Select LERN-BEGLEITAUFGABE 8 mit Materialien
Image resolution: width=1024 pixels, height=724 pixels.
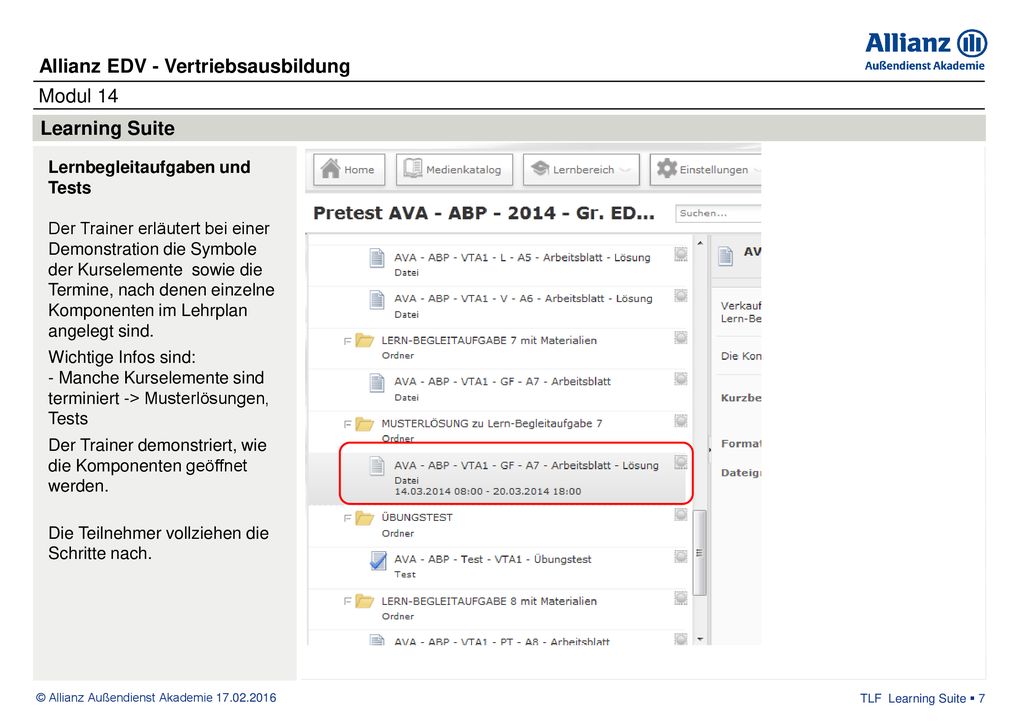pos(488,601)
